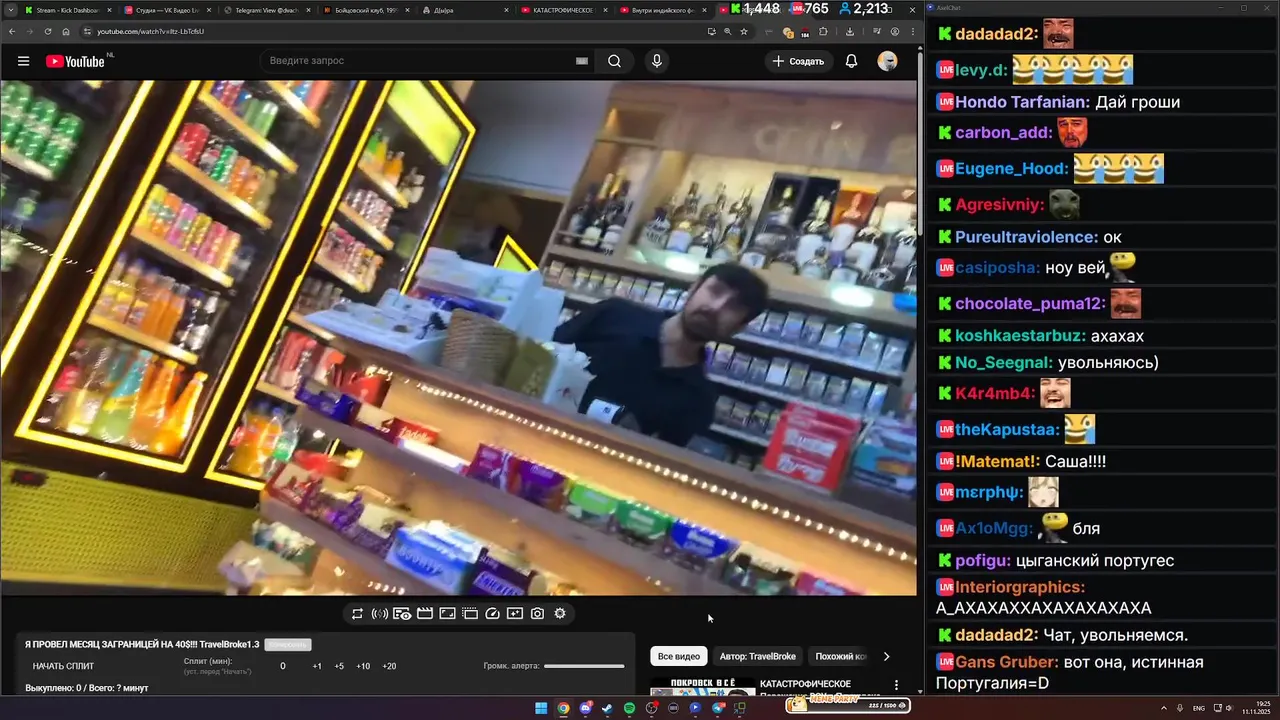The image size is (1280, 720).
Task: Open the three-dot menu of the recommended video
Action: point(896,686)
